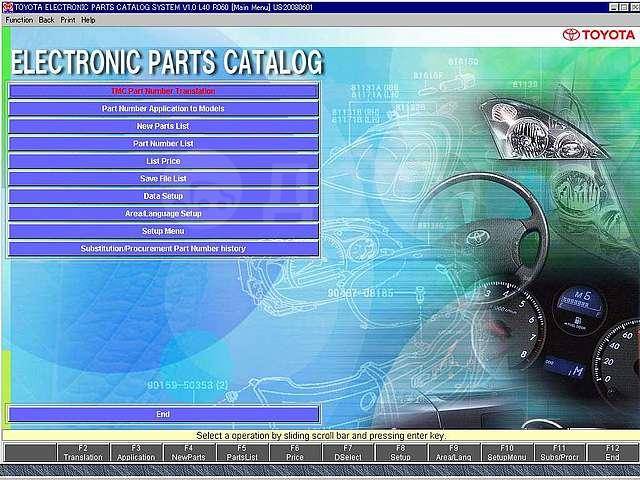This screenshot has width=640, height=480.
Task: Open Area/Language Setup
Action: (x=163, y=214)
